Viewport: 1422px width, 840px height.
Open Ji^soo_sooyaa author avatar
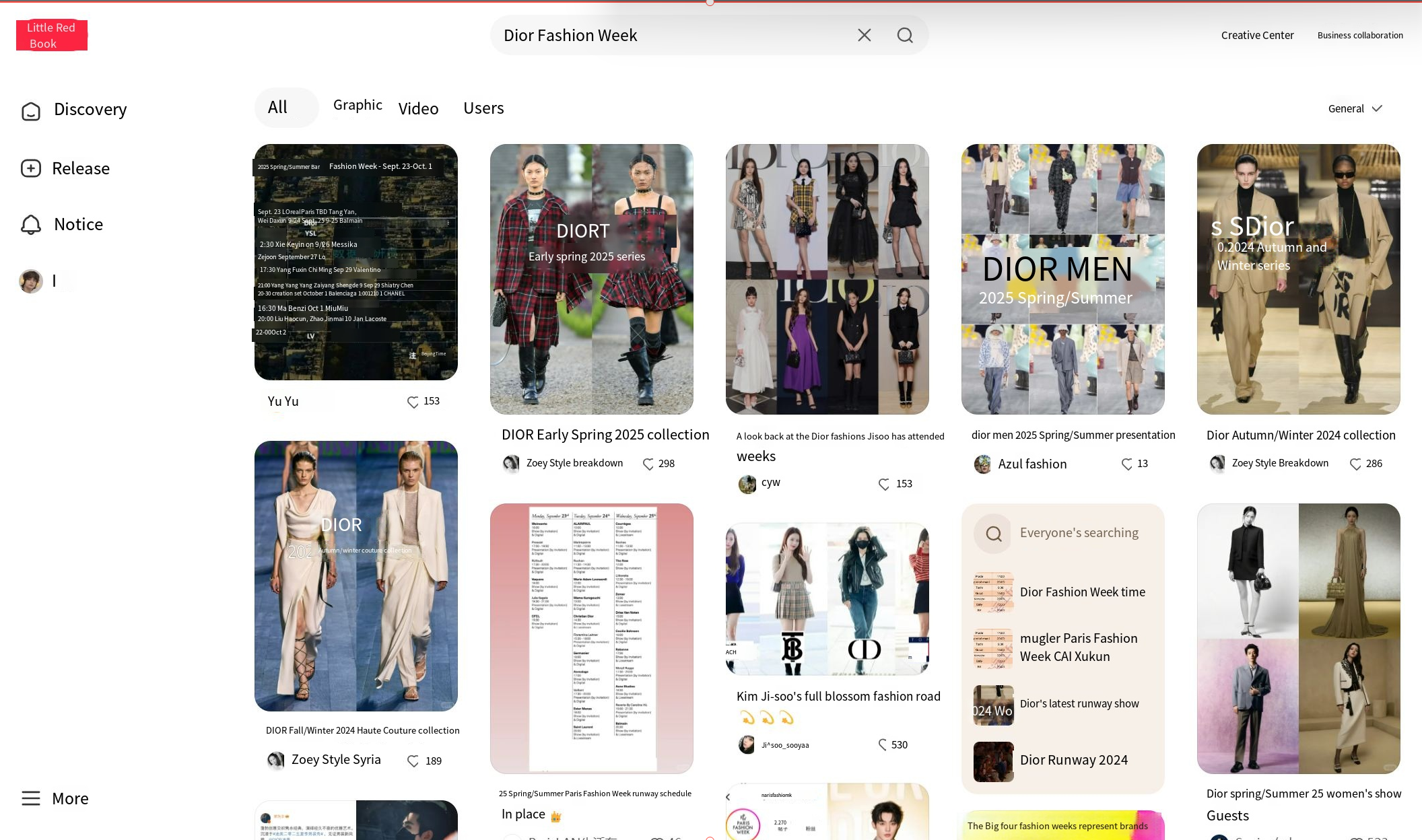click(746, 744)
